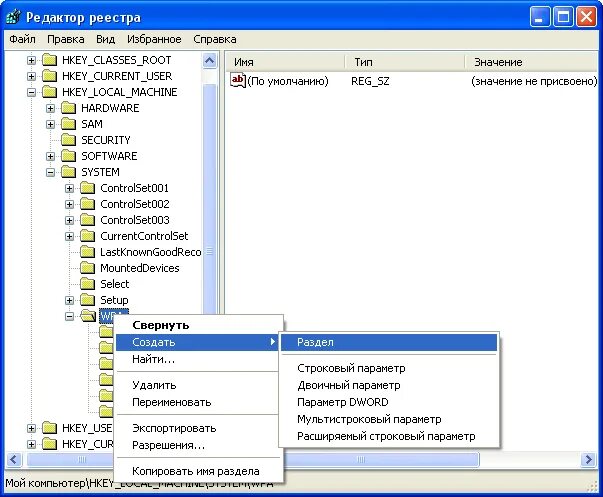The width and height of the screenshot is (603, 497).
Task: Expand the HARDWARE node
Action: (x=50, y=108)
